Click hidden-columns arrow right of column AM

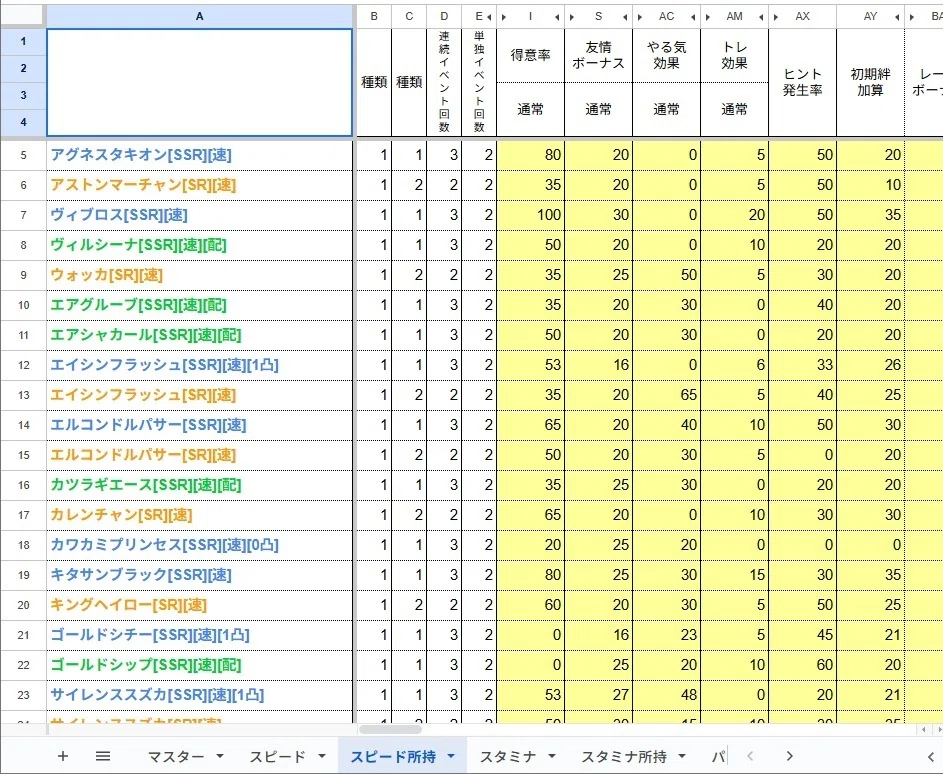coord(761,17)
